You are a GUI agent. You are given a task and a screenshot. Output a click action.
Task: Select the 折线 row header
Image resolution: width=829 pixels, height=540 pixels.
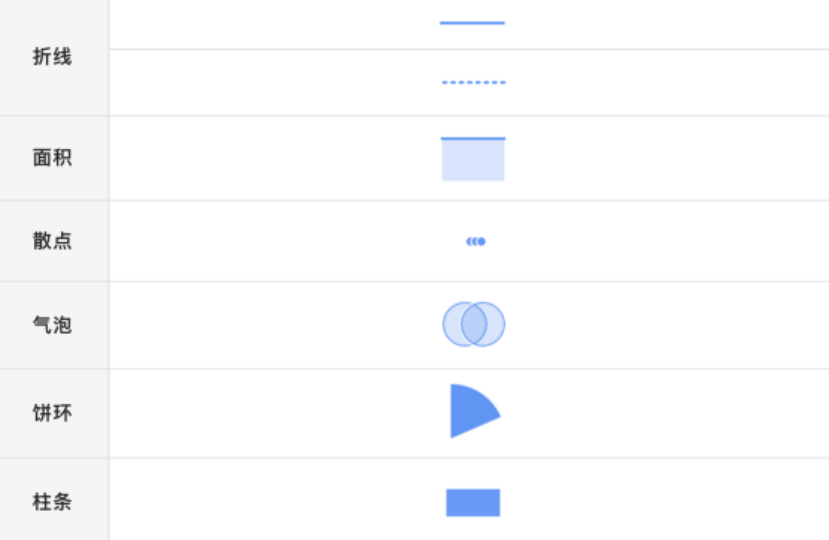pos(53,57)
